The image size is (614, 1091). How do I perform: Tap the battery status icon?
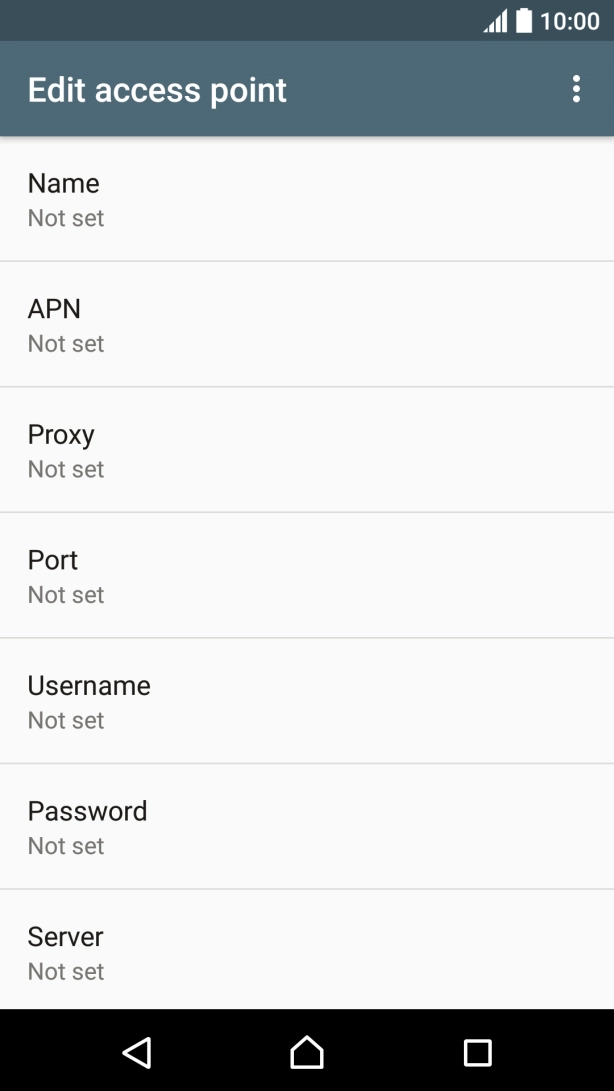(524, 21)
